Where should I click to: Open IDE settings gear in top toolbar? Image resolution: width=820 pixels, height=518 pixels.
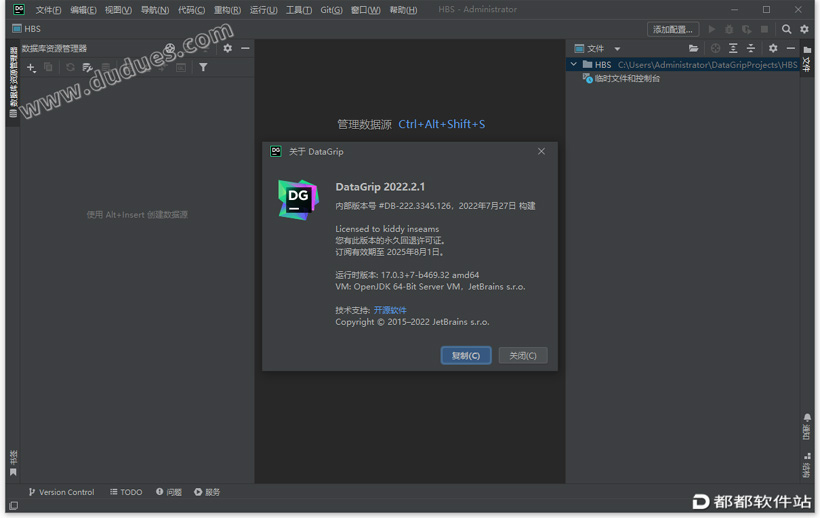[x=804, y=29]
